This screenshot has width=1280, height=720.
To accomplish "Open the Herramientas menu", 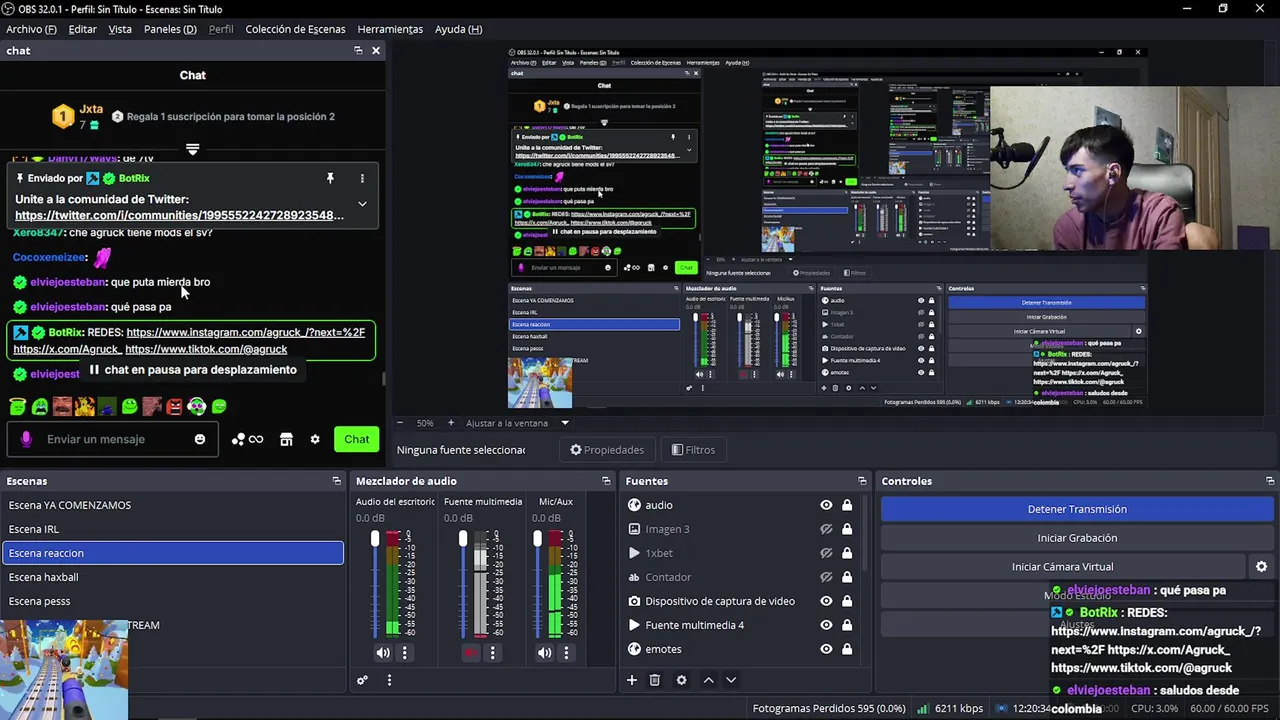I will coord(390,29).
